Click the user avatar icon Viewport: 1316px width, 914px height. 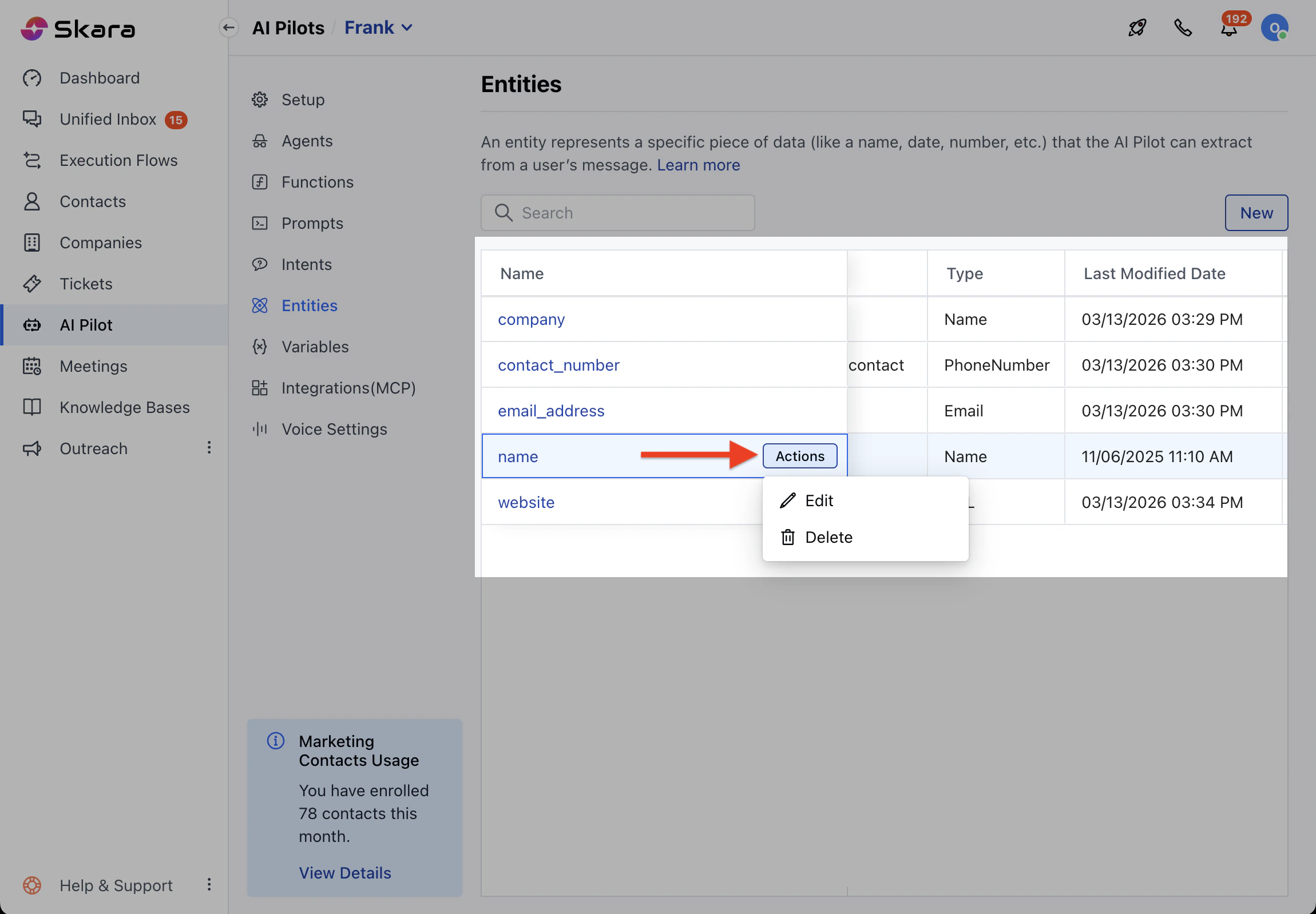pos(1274,27)
